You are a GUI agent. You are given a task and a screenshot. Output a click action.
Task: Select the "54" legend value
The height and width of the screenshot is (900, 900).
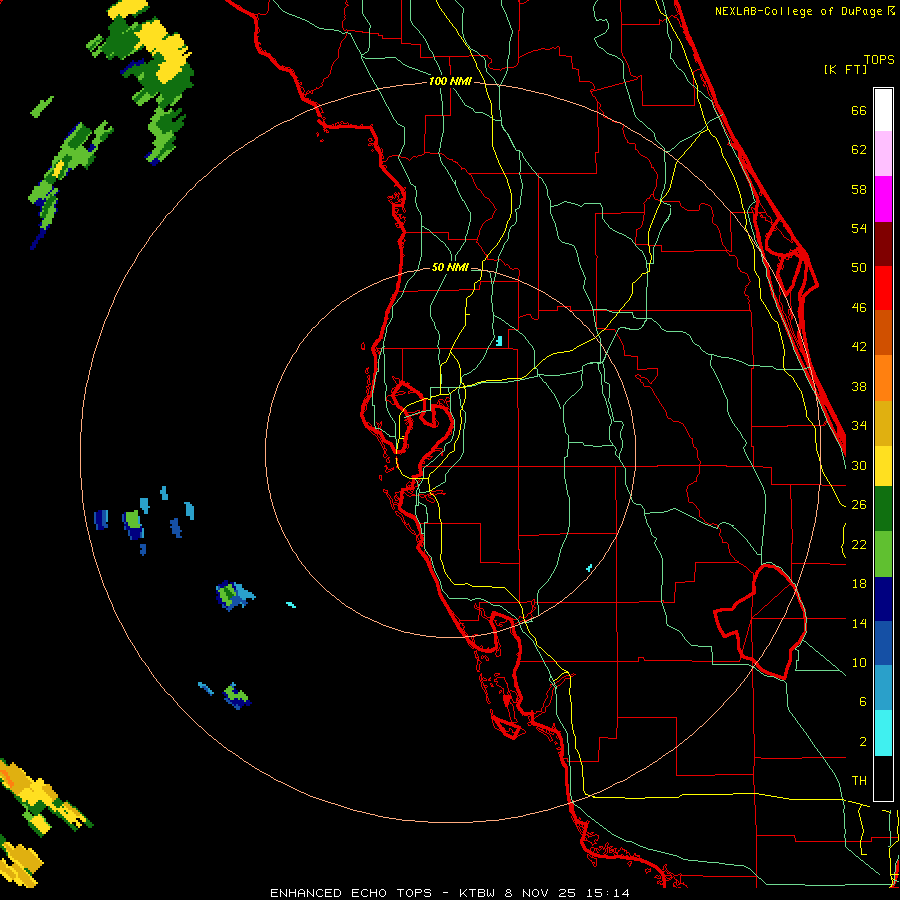[859, 228]
